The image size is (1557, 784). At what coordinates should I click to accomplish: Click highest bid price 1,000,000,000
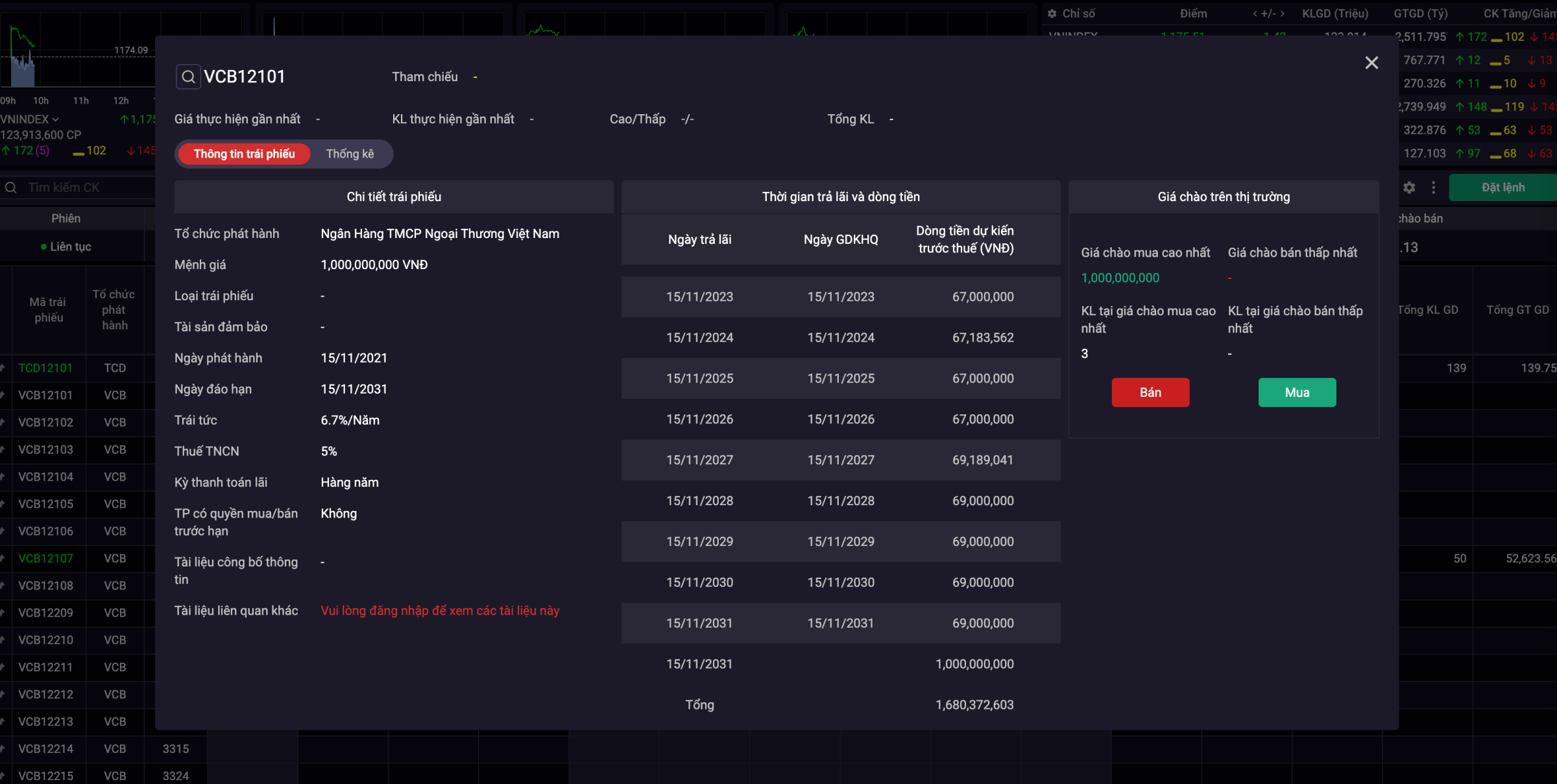coord(1120,278)
